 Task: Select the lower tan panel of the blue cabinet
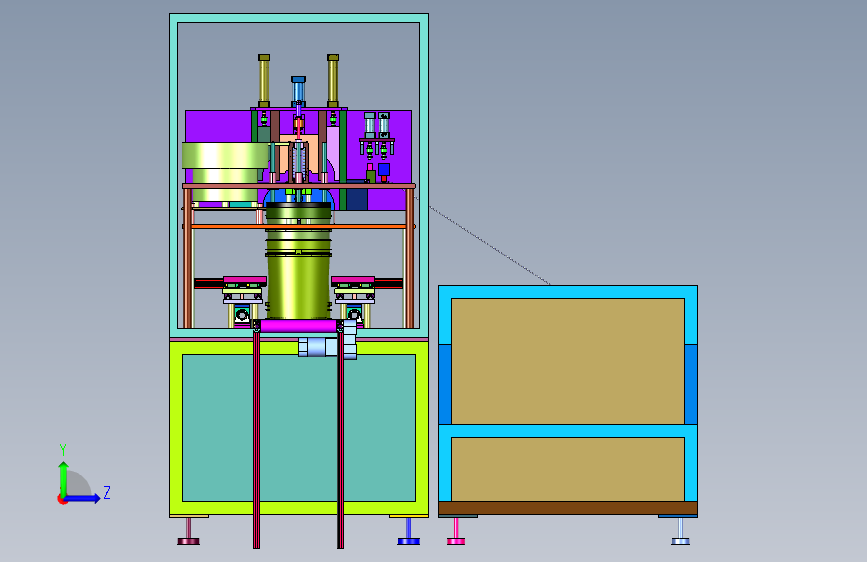pyautogui.click(x=568, y=469)
